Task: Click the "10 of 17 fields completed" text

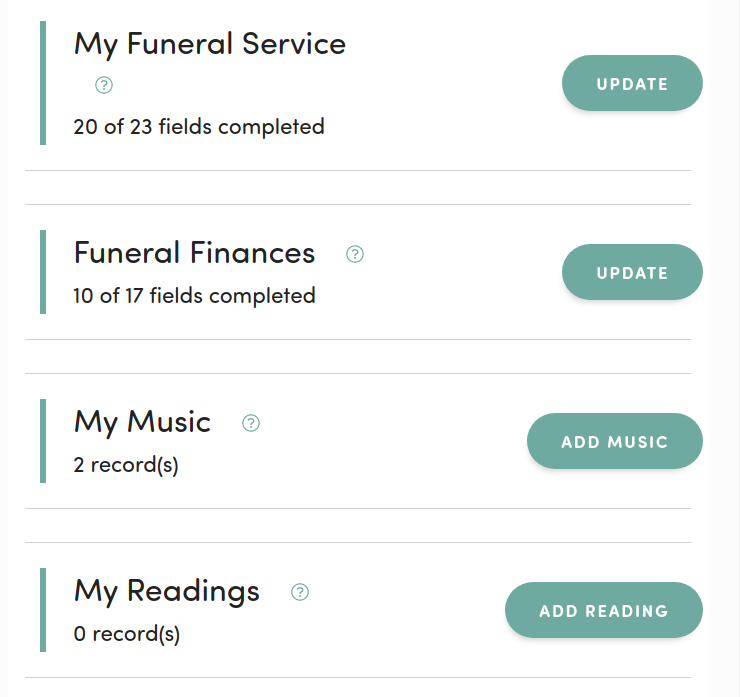Action: tap(194, 296)
